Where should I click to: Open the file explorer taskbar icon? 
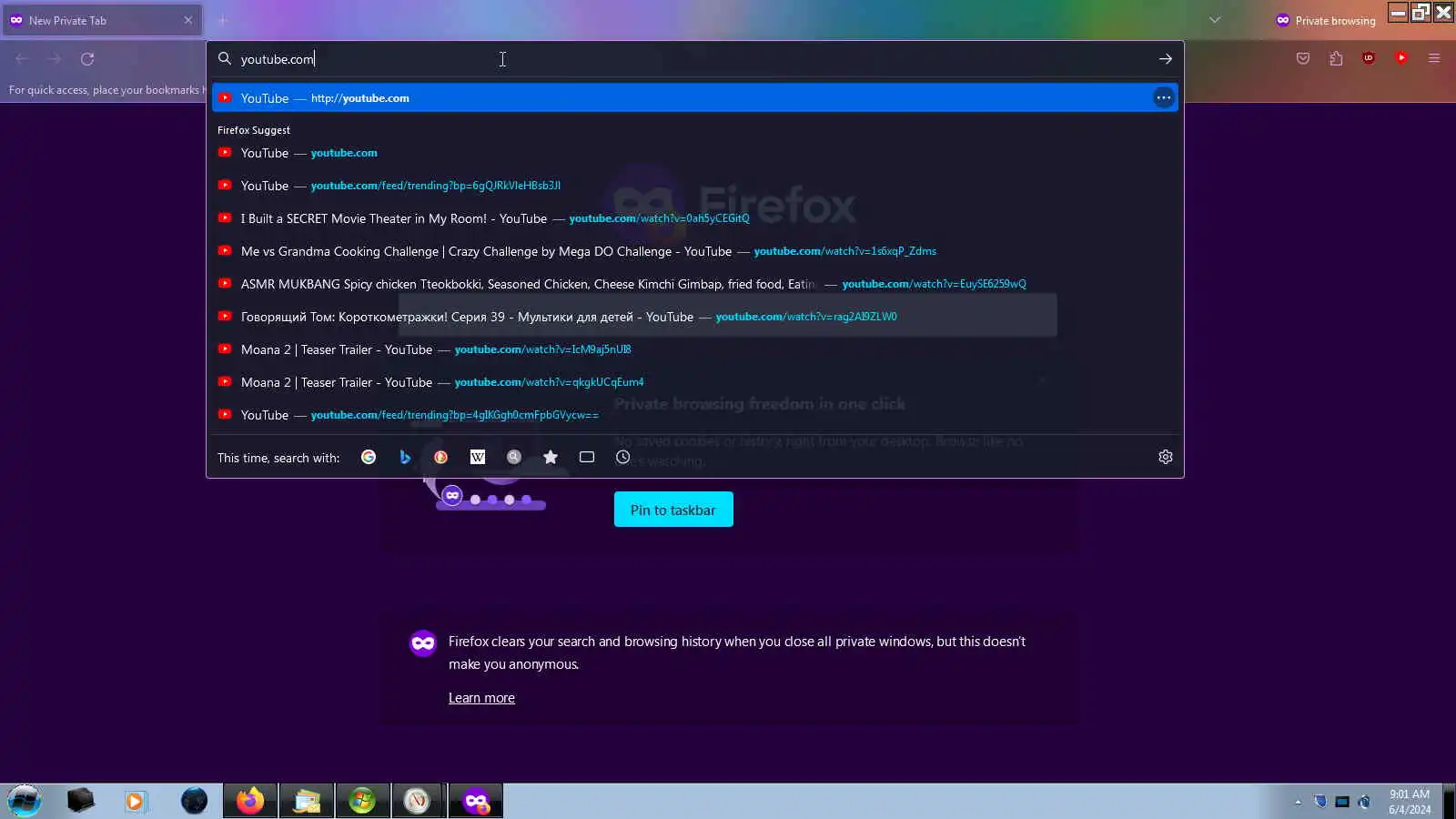[x=307, y=801]
